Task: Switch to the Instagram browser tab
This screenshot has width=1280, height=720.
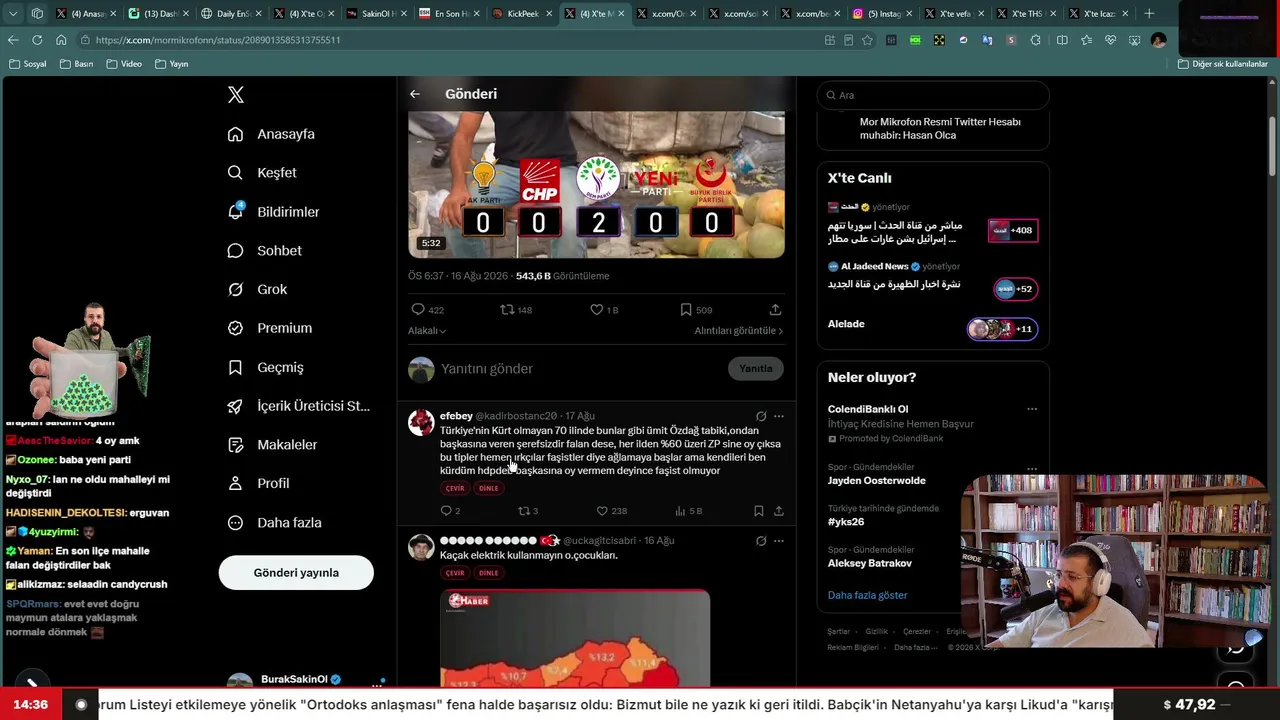Action: pos(884,14)
